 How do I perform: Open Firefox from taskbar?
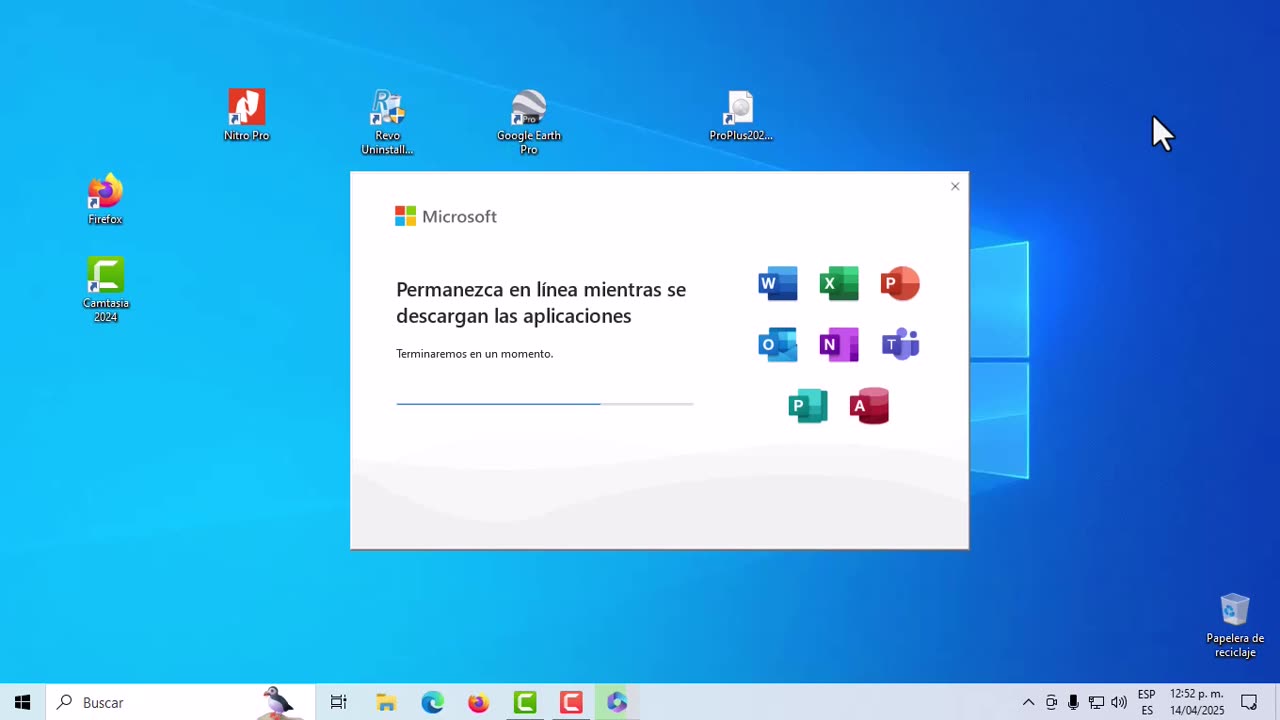coord(478,702)
